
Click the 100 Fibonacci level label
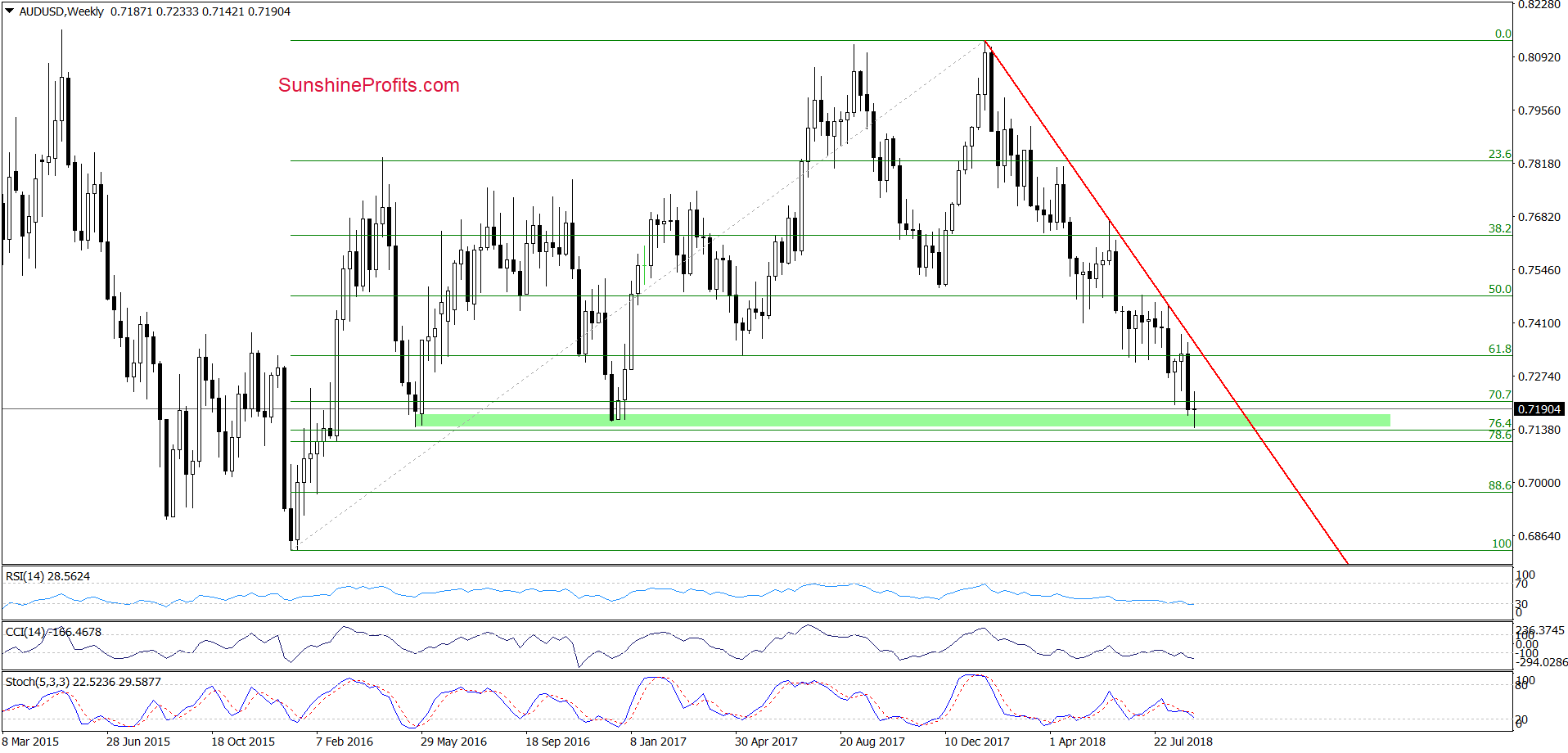[1502, 543]
